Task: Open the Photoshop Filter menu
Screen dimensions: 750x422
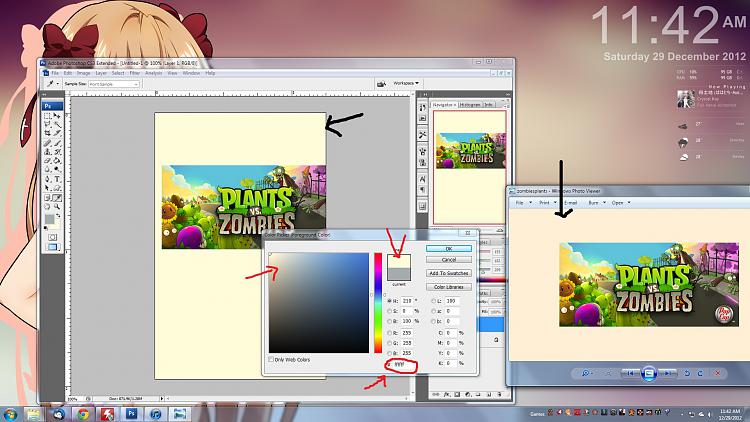Action: (x=135, y=73)
